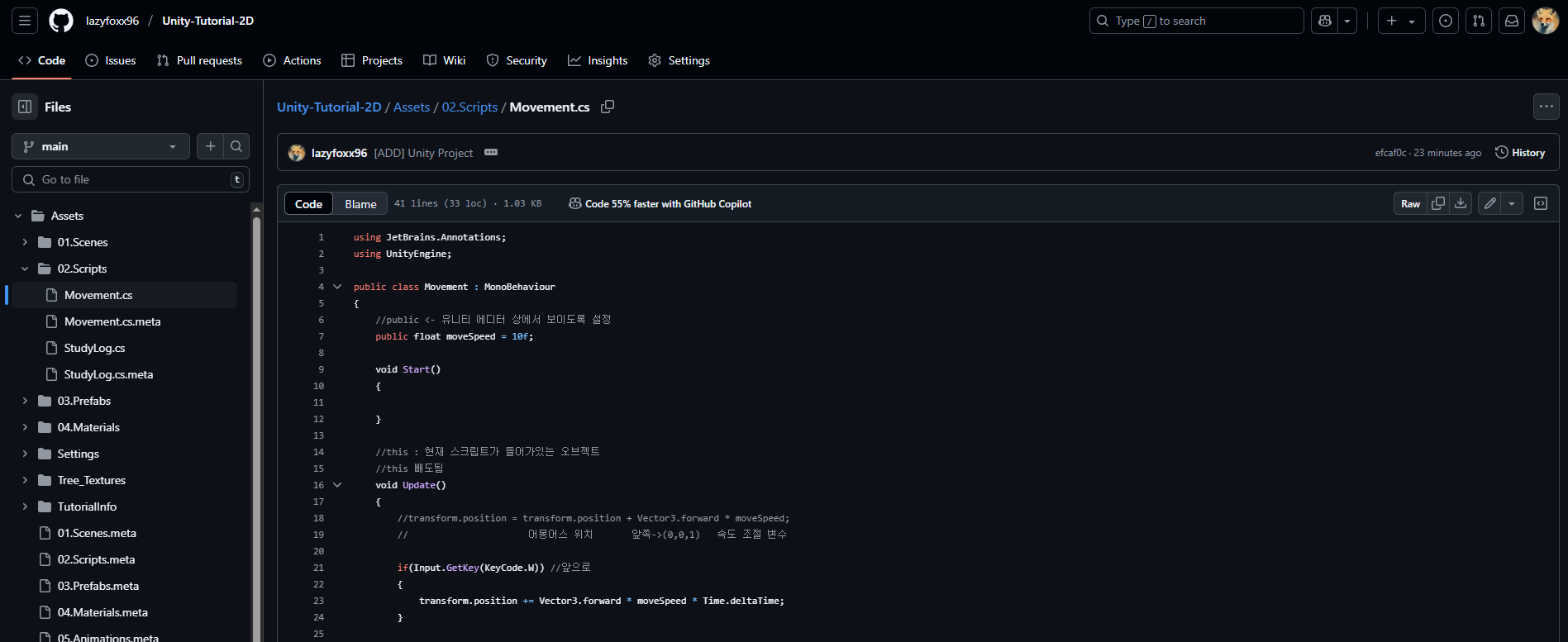Search files with magnifier button
The width and height of the screenshot is (1568, 642).
click(236, 146)
